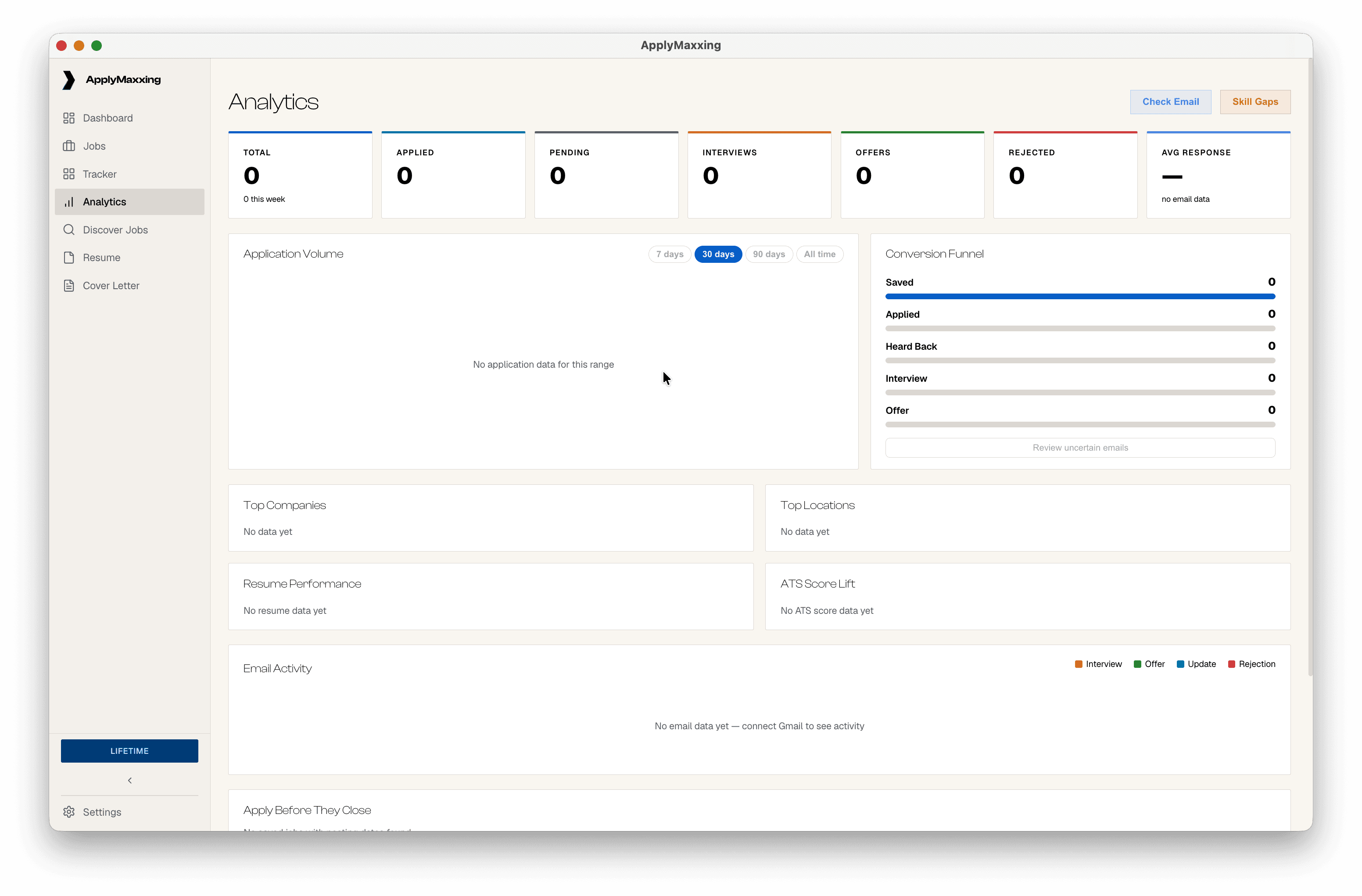Click the Heard Back funnel bar
The width and height of the screenshot is (1362, 896).
tap(1080, 360)
